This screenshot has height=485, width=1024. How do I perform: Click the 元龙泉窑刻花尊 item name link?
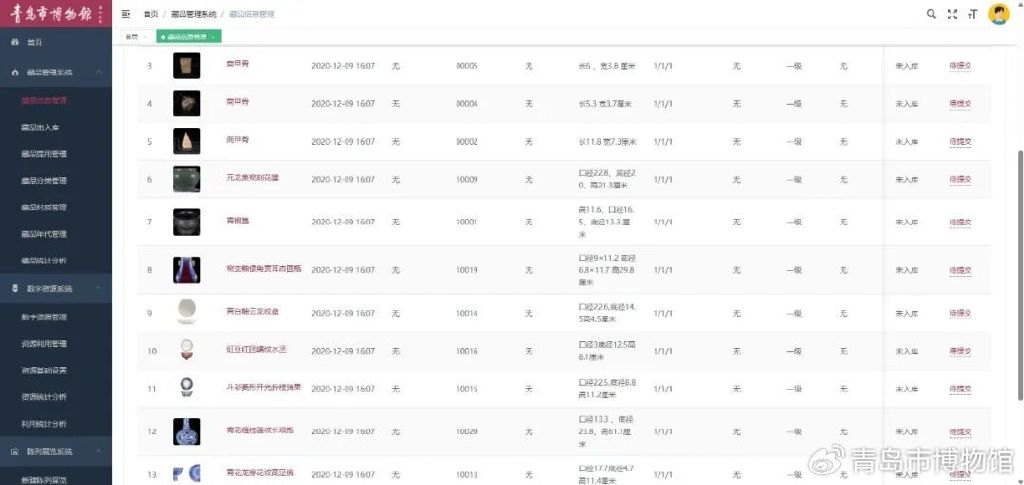(252, 180)
